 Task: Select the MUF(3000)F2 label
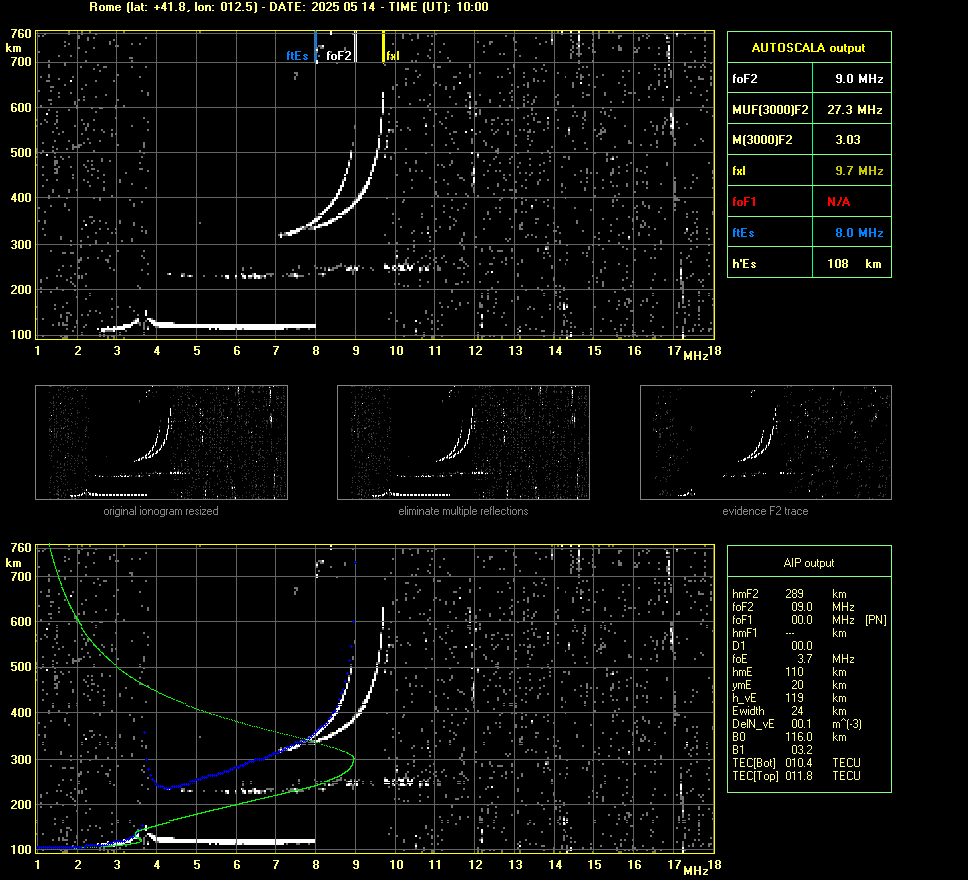(770, 110)
